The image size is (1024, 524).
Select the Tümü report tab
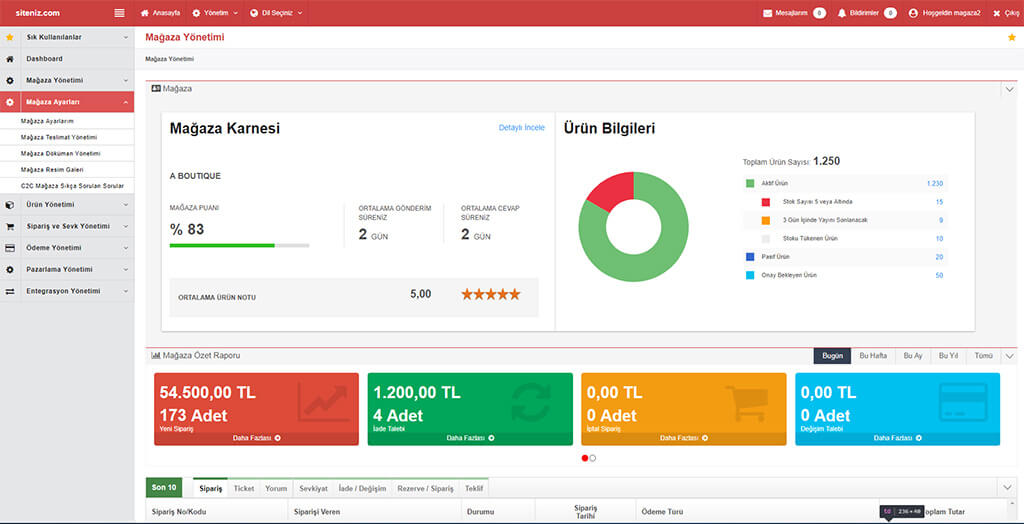click(x=983, y=355)
